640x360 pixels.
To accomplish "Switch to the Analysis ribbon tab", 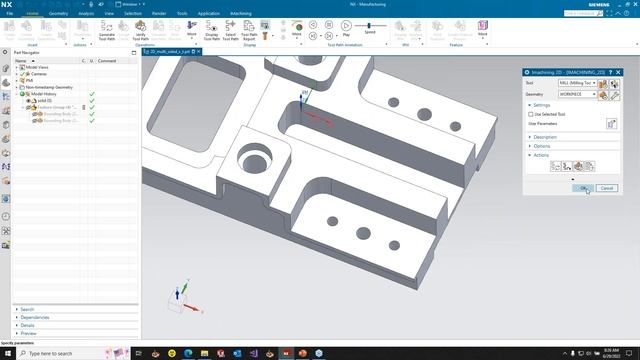I will (86, 13).
